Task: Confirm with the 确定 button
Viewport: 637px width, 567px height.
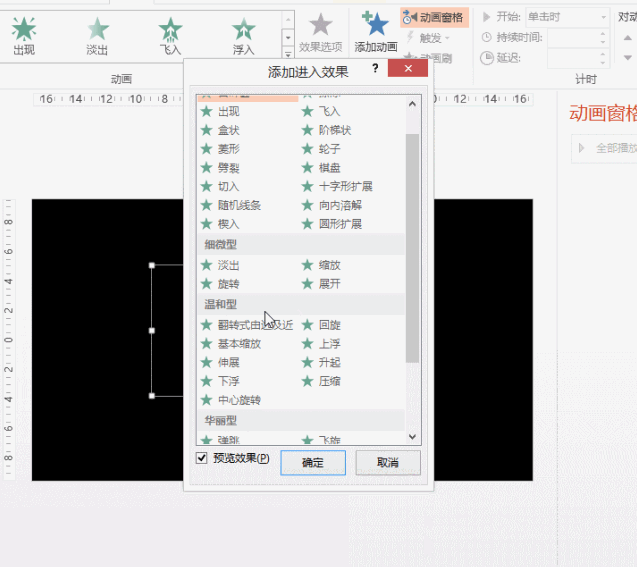Action: tap(313, 463)
